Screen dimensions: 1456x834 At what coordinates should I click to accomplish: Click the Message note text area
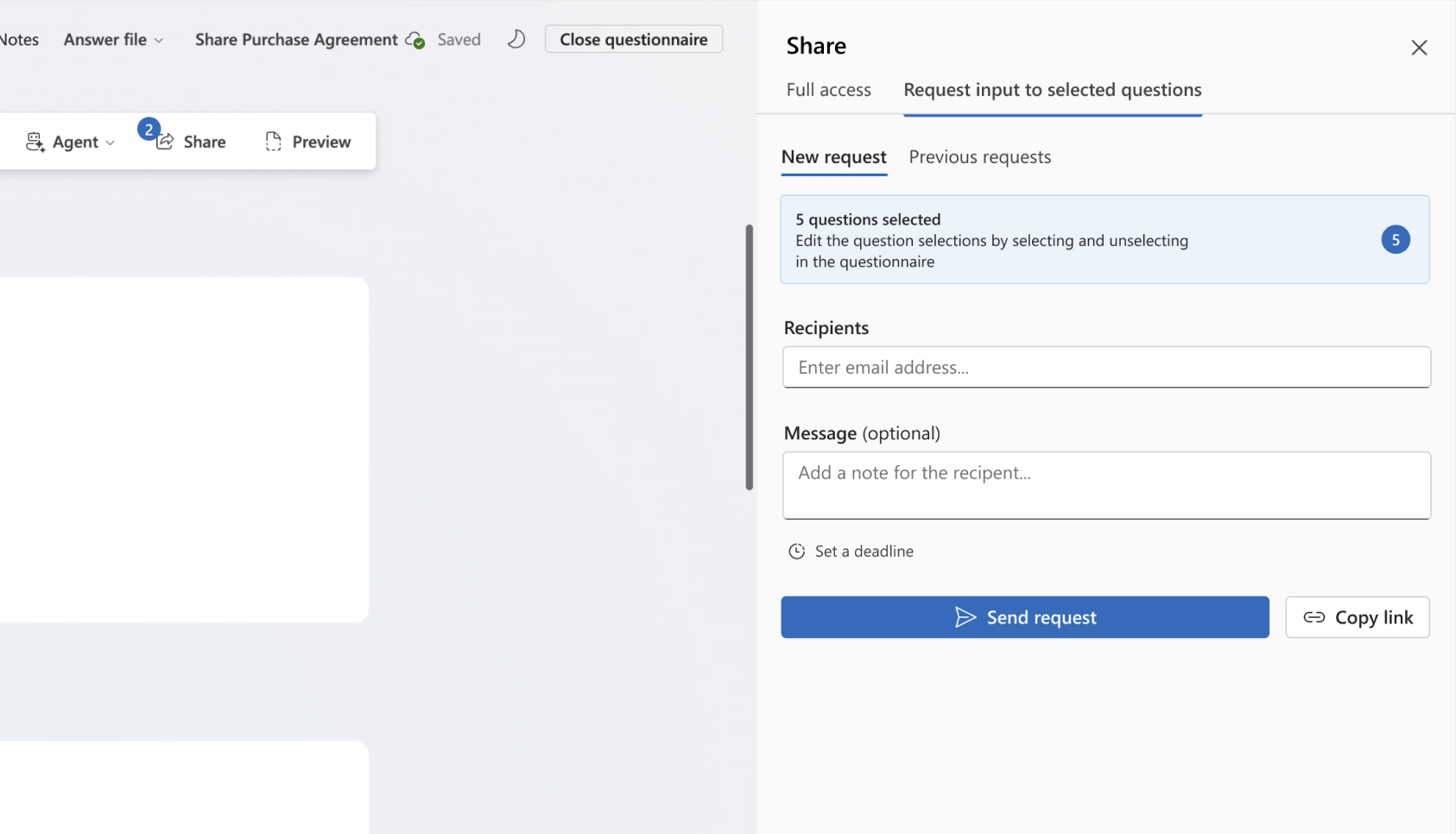(1105, 485)
